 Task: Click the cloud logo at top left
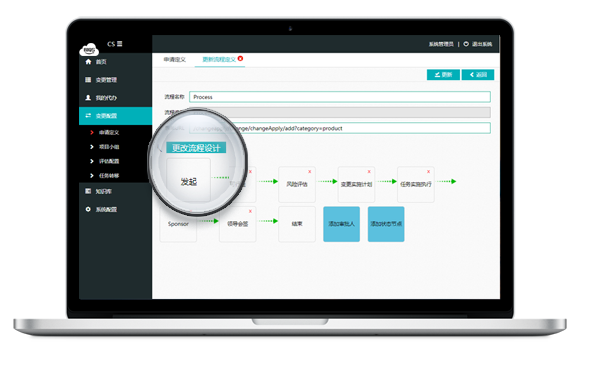[89, 50]
